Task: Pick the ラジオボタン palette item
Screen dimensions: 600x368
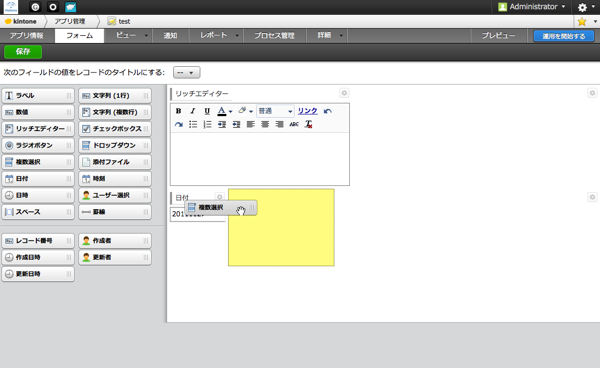Action: click(38, 145)
